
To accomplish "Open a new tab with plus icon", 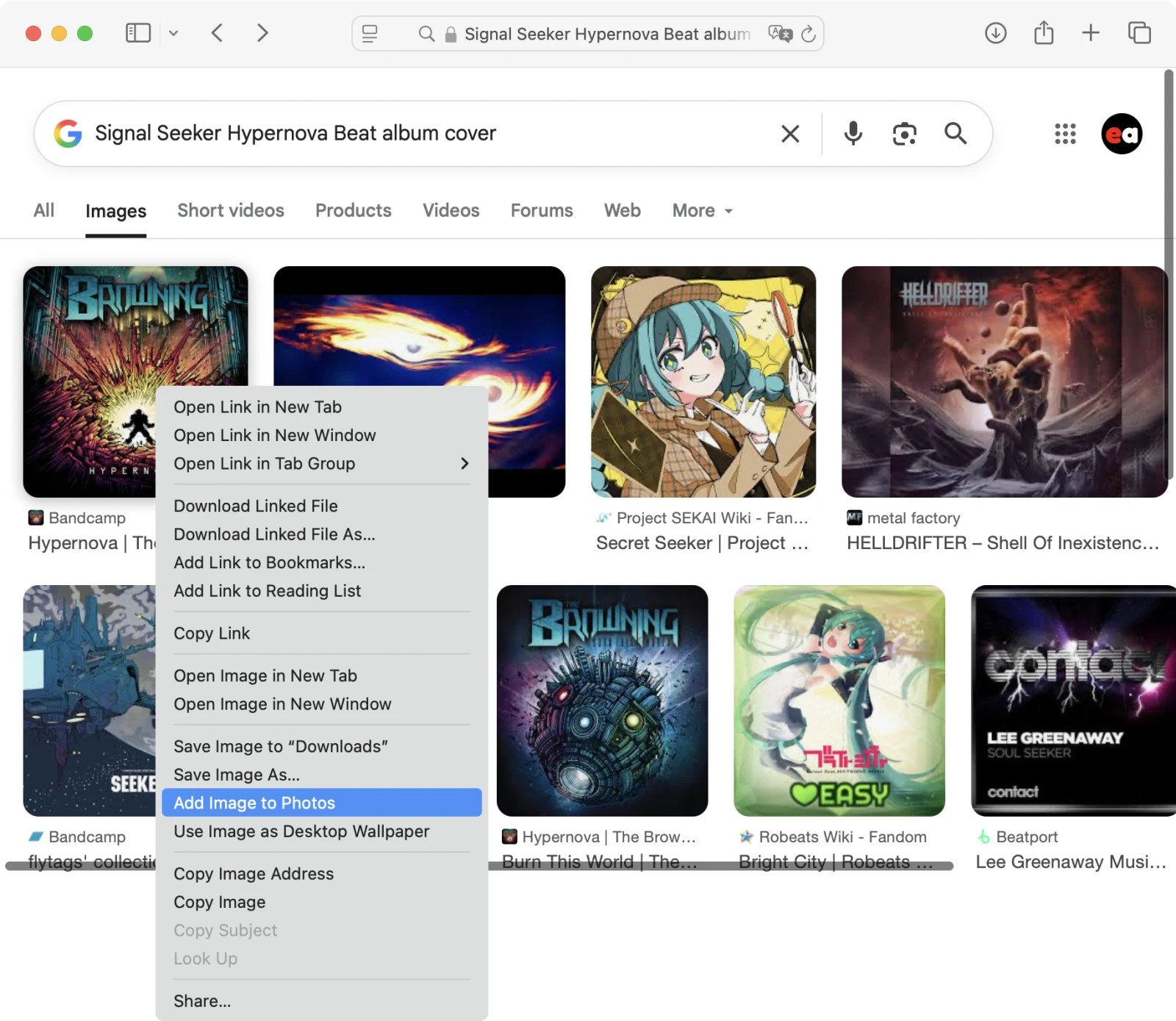I will point(1091,33).
